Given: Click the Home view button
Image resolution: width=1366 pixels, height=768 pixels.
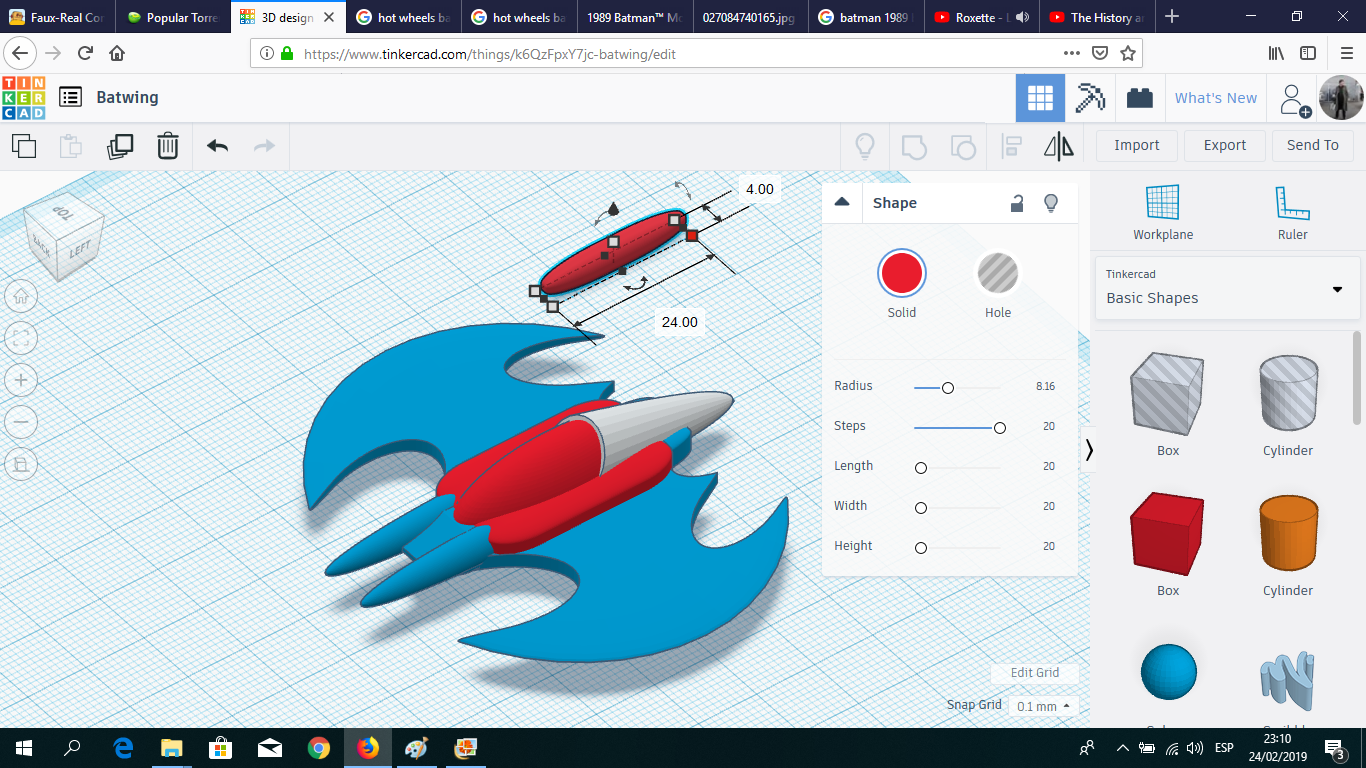Looking at the screenshot, I should pyautogui.click(x=21, y=296).
